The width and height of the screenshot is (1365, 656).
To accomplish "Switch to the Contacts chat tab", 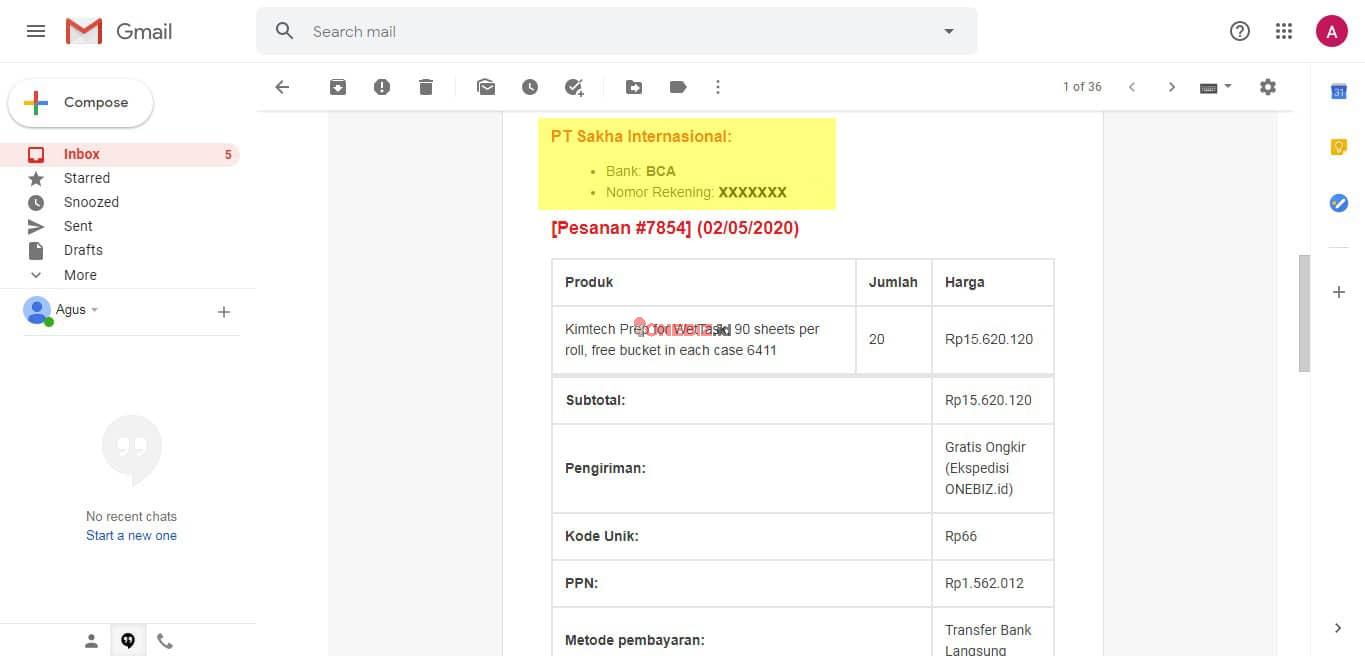I will pos(91,641).
